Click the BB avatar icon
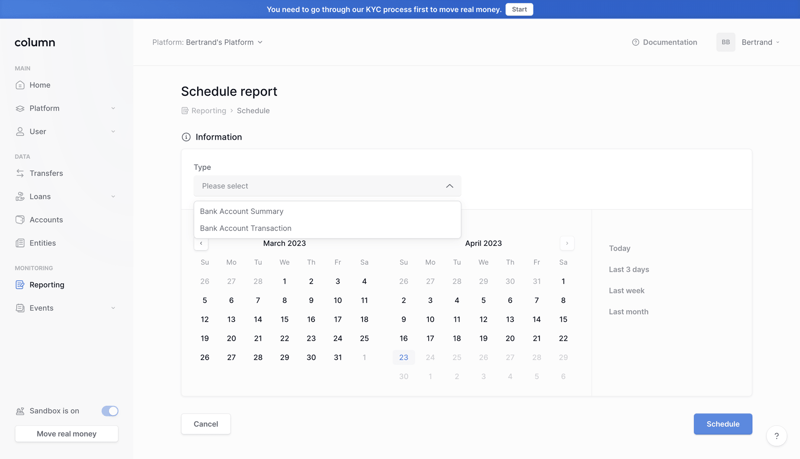 pos(726,42)
